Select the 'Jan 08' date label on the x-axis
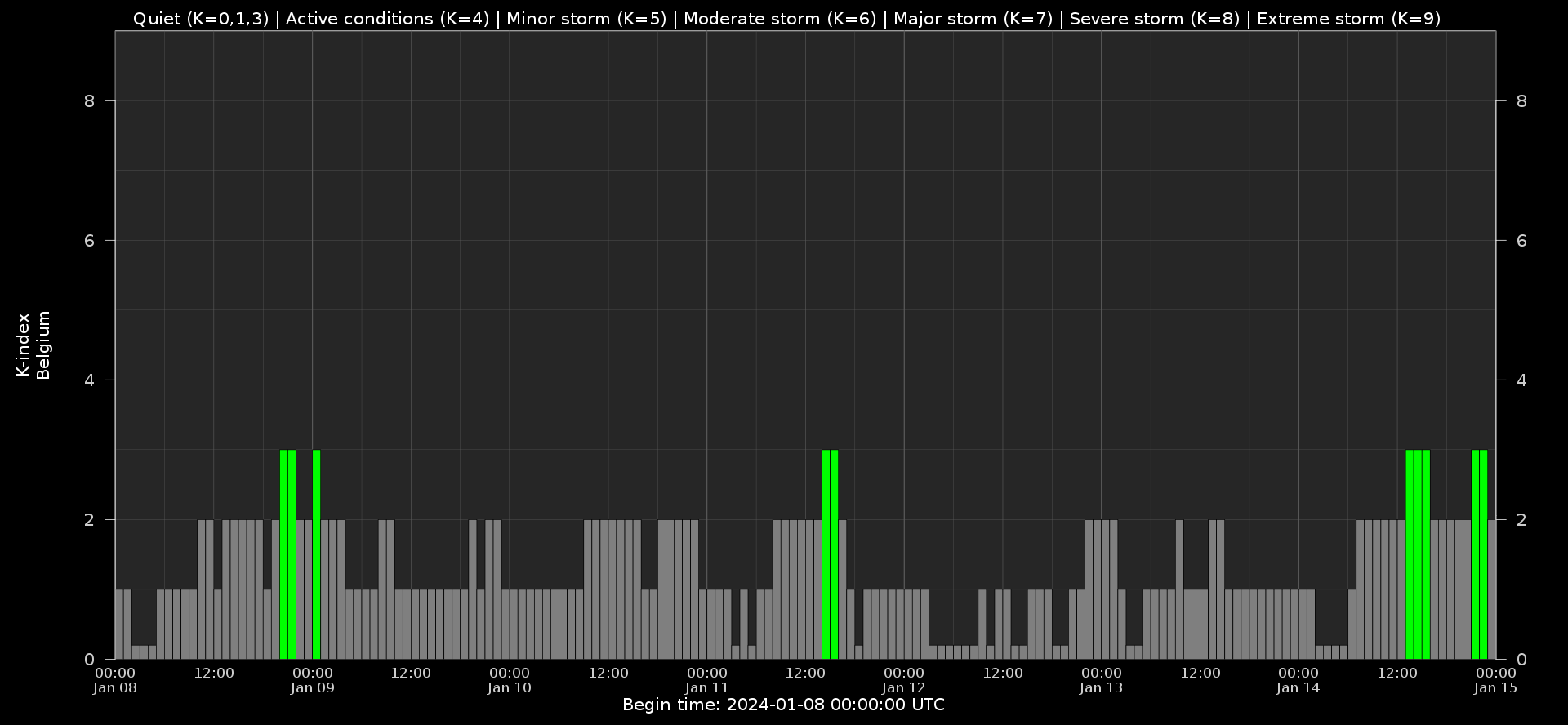 point(115,687)
